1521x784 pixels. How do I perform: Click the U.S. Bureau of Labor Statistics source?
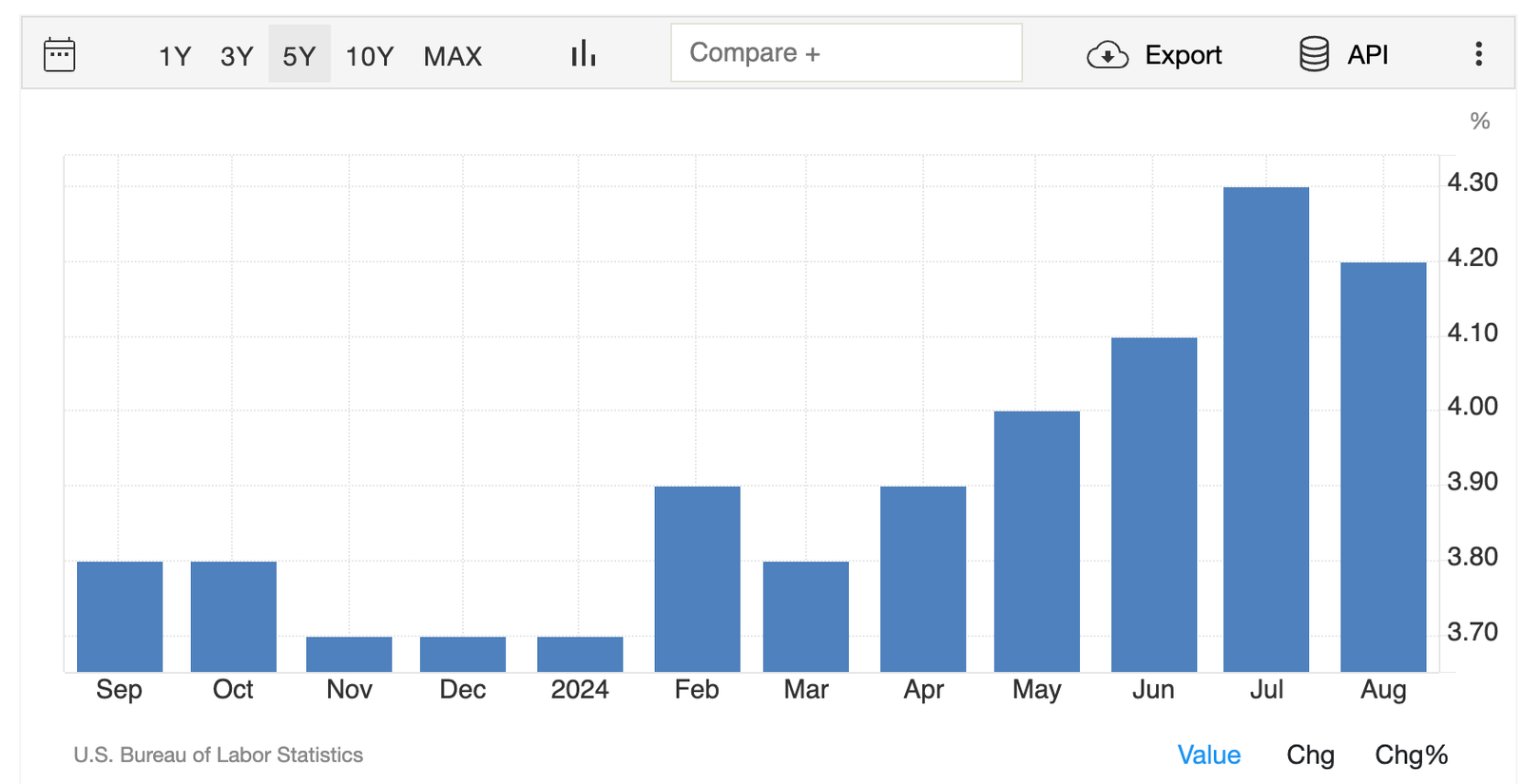click(219, 755)
